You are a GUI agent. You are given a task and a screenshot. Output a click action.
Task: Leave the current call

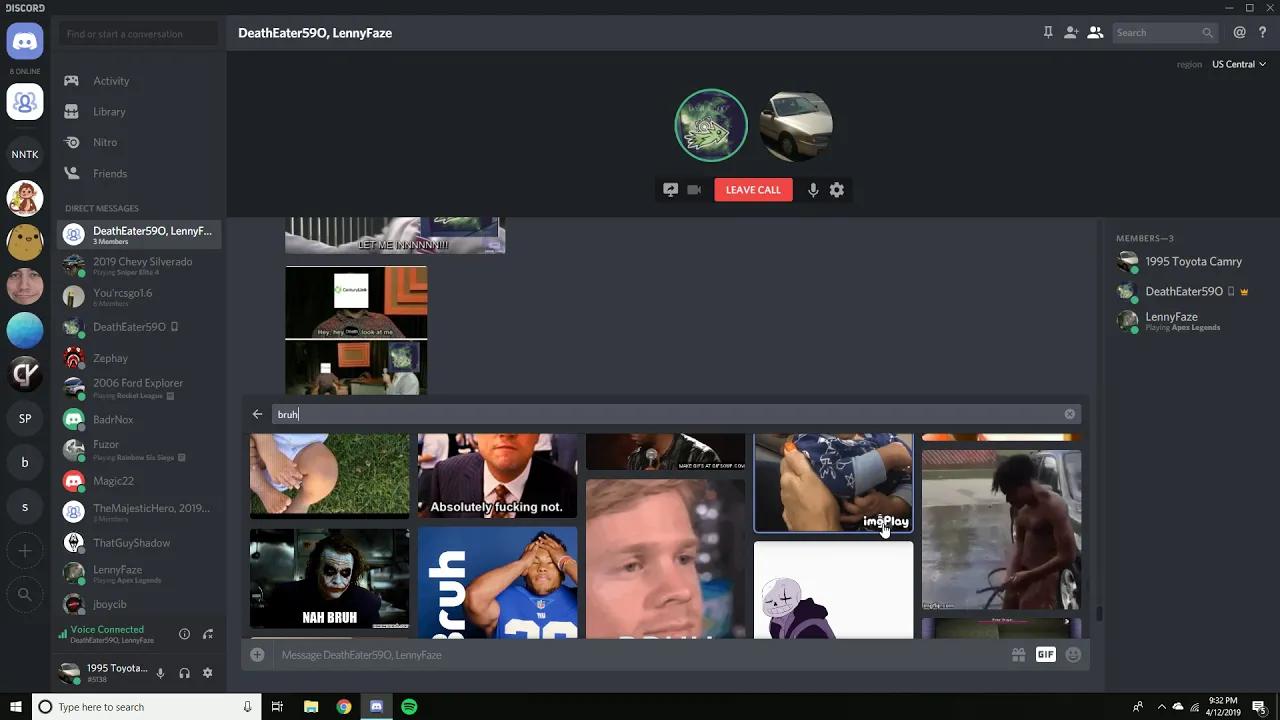pyautogui.click(x=753, y=190)
